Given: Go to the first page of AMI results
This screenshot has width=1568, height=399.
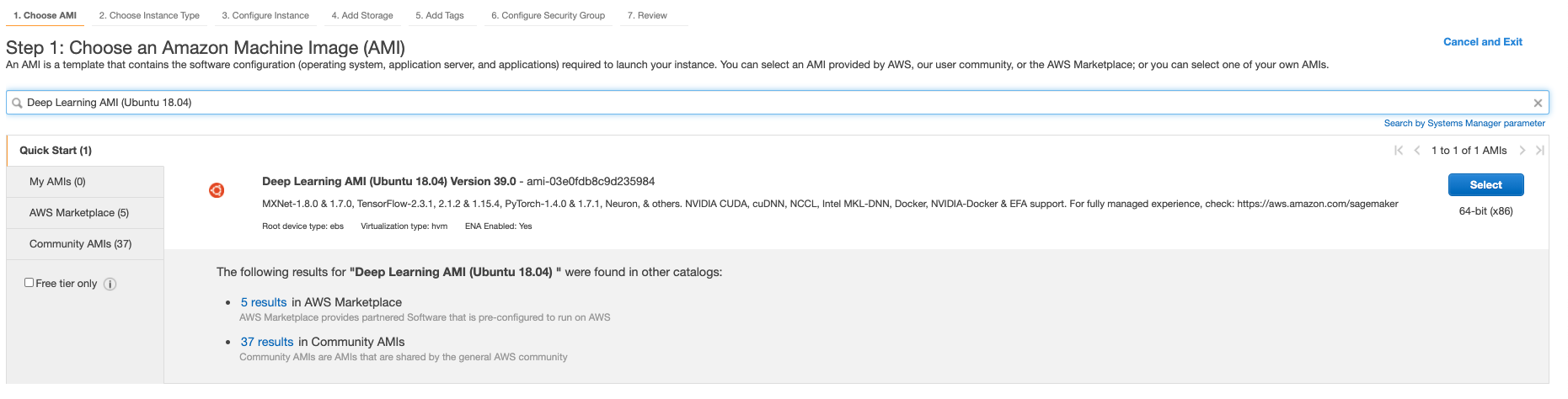Looking at the screenshot, I should click(x=1399, y=151).
